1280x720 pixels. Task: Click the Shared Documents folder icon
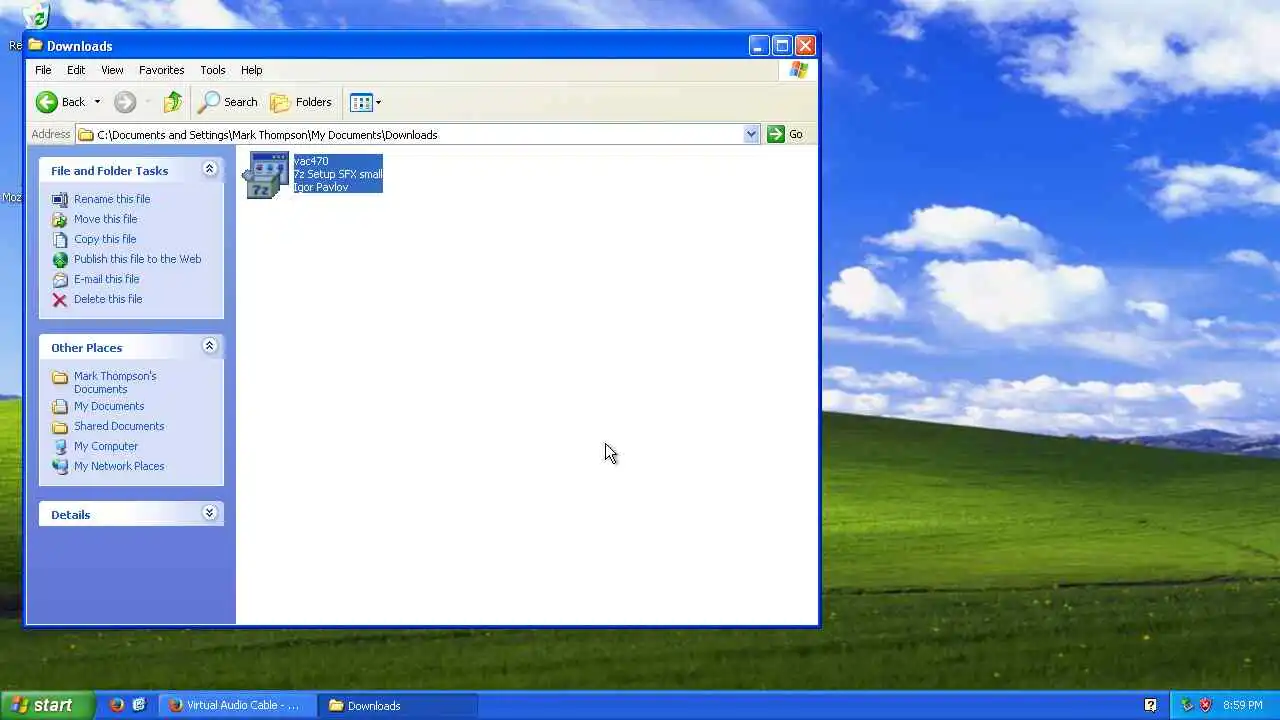pos(60,426)
